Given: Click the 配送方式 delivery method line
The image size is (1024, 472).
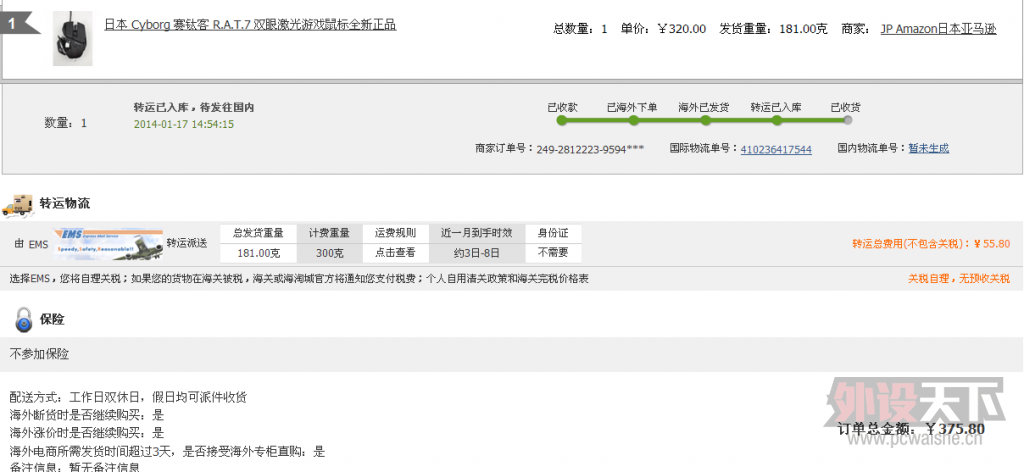Looking at the screenshot, I should click(128, 397).
